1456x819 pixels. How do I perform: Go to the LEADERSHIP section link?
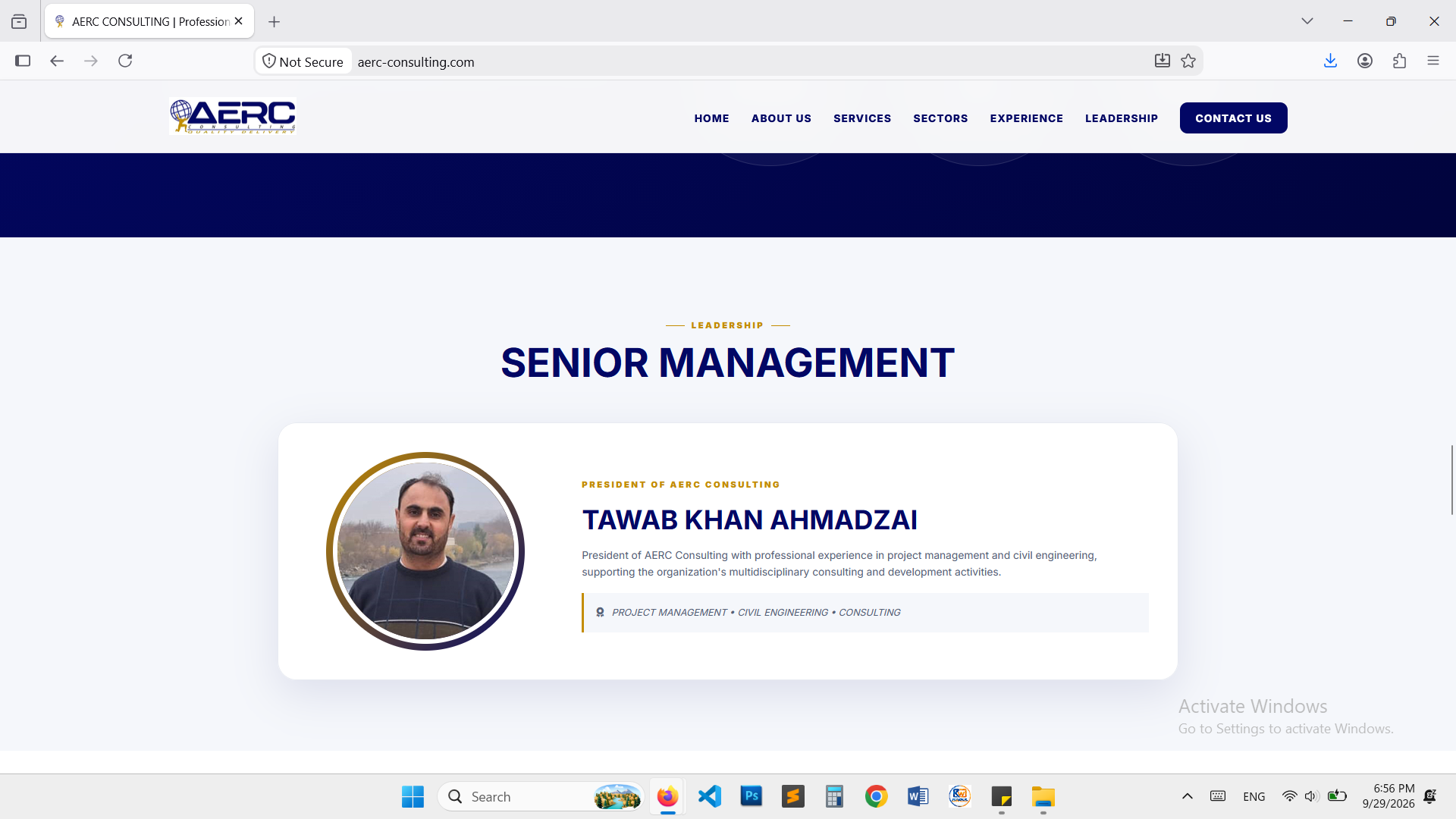[x=1122, y=118]
